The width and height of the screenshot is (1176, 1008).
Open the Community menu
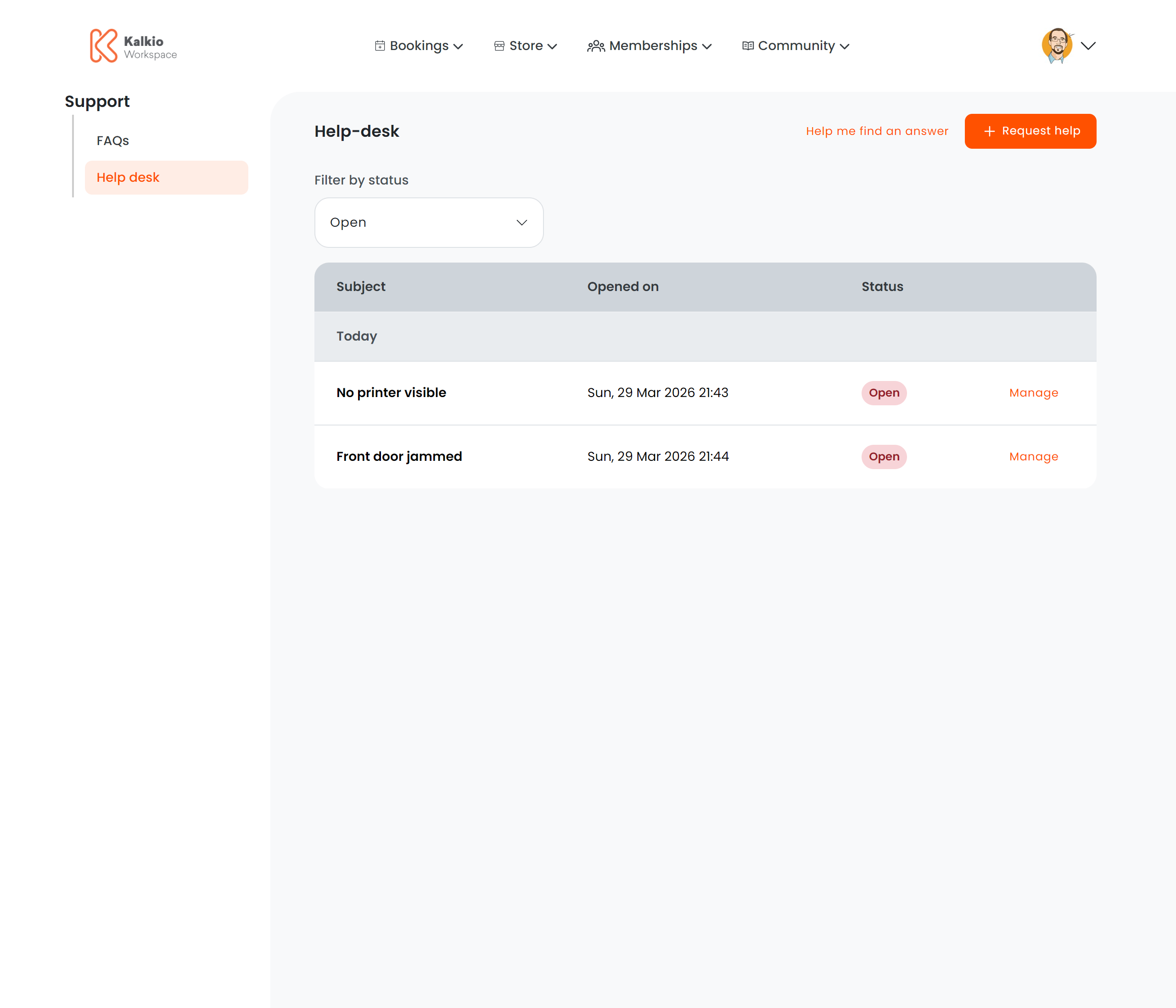[x=796, y=46]
